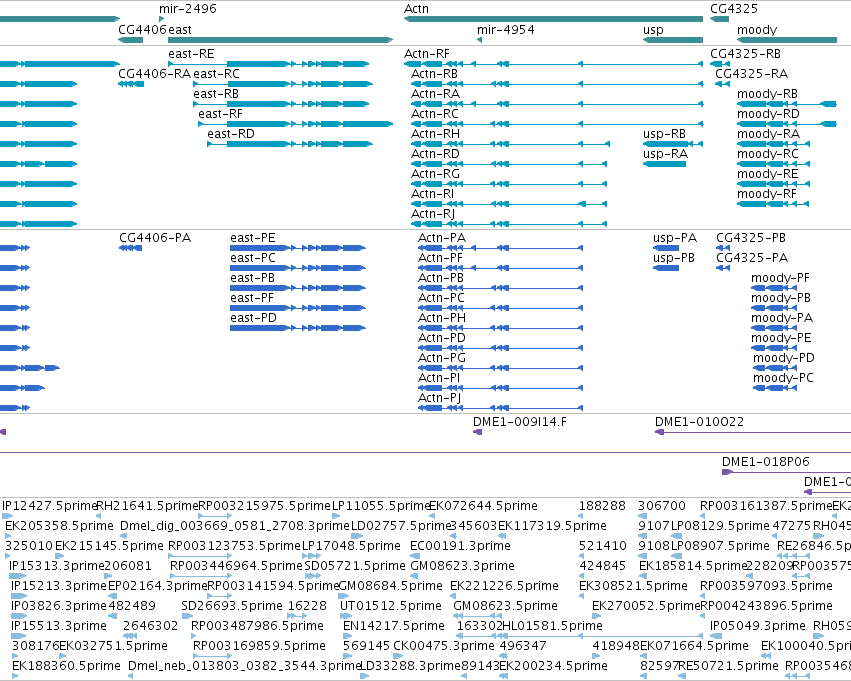Image resolution: width=851 pixels, height=681 pixels.
Task: Open the moody gene feature
Action: [x=787, y=40]
